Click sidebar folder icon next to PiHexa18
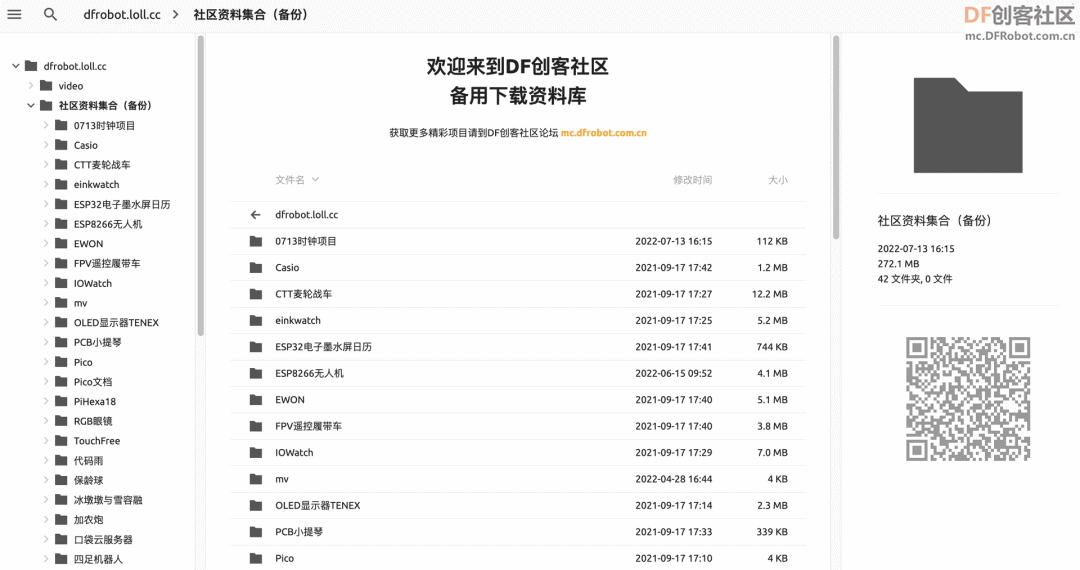Viewport: 1080px width, 570px height. click(61, 401)
